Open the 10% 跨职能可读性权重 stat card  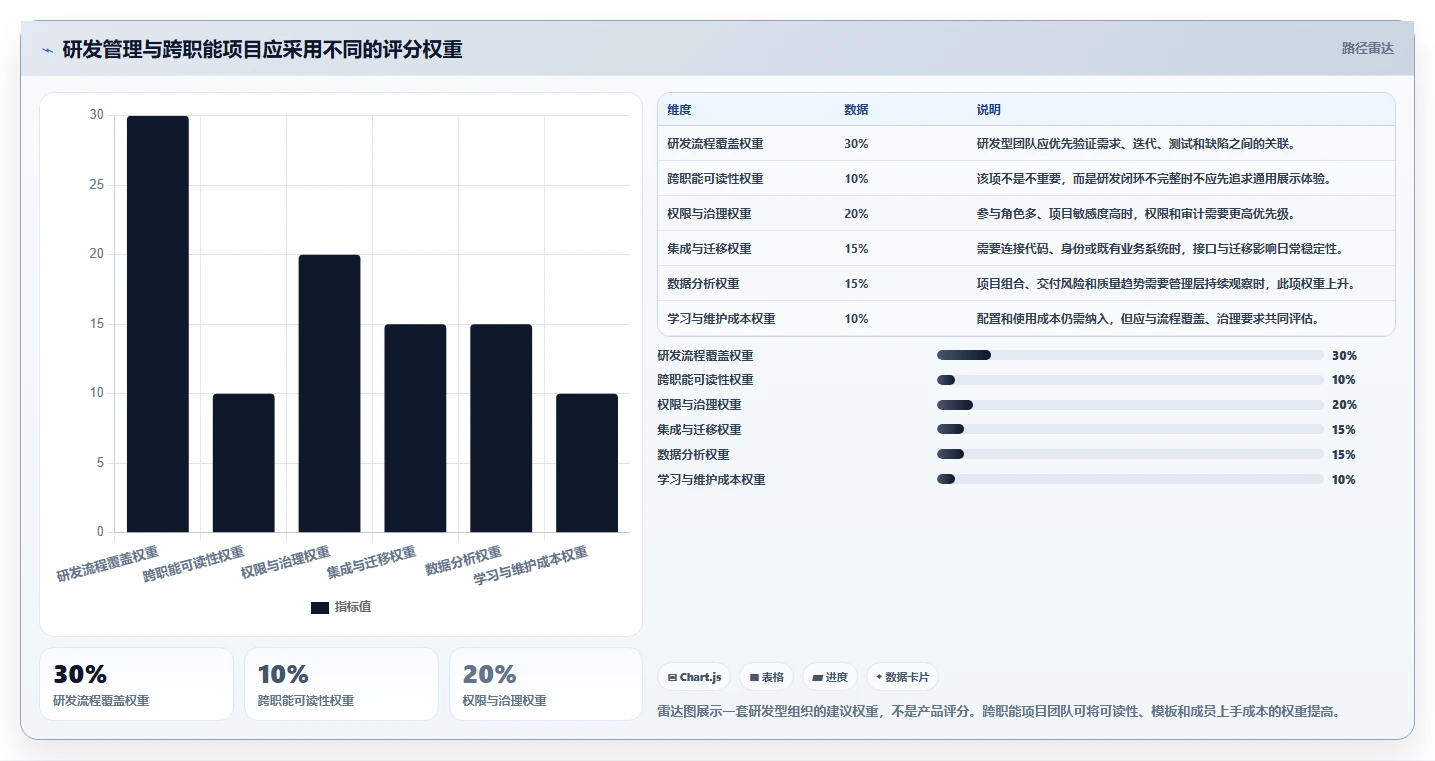[341, 684]
